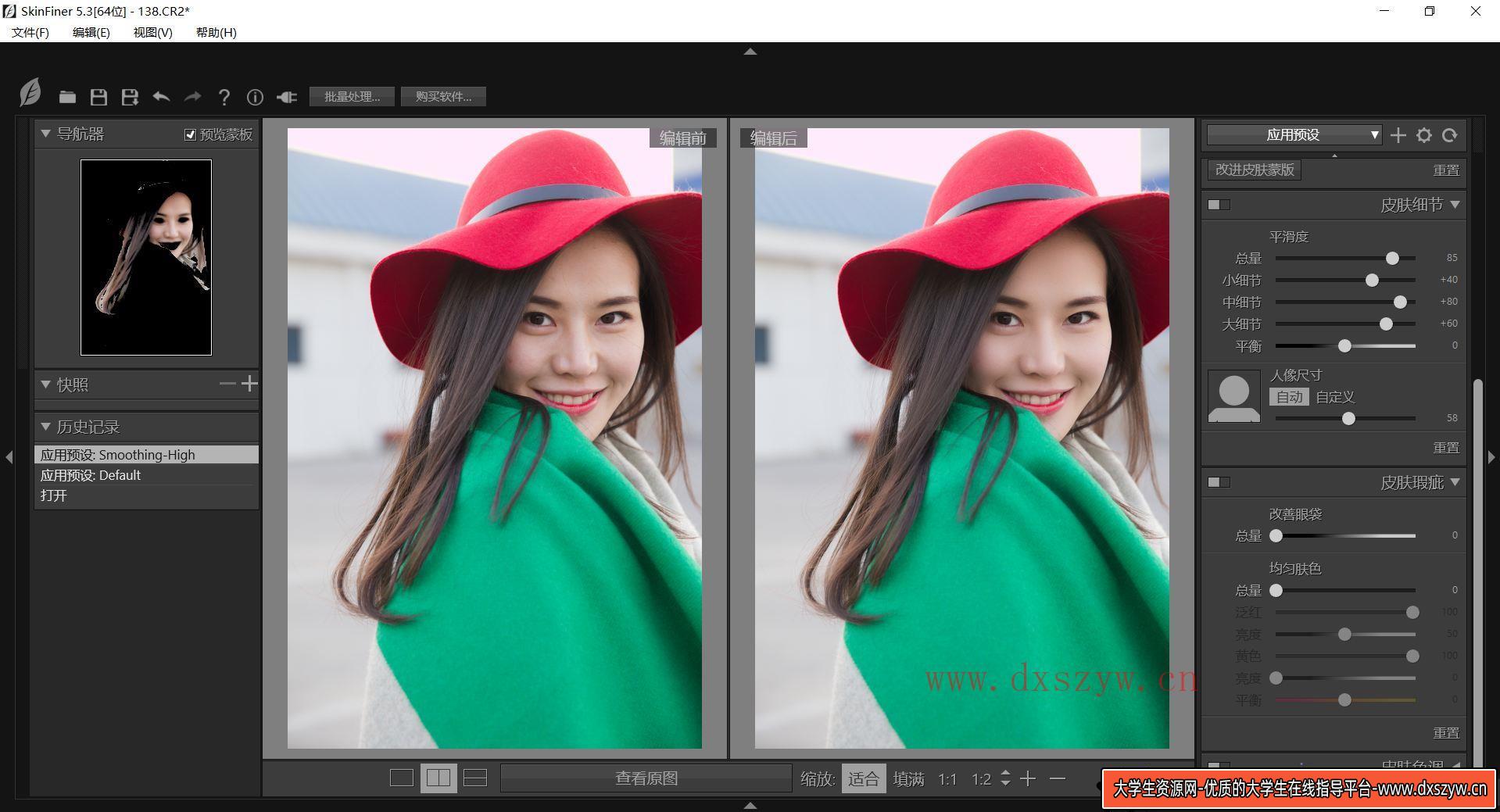
Task: Click the plugin connector icon in the toolbar
Action: click(x=287, y=97)
